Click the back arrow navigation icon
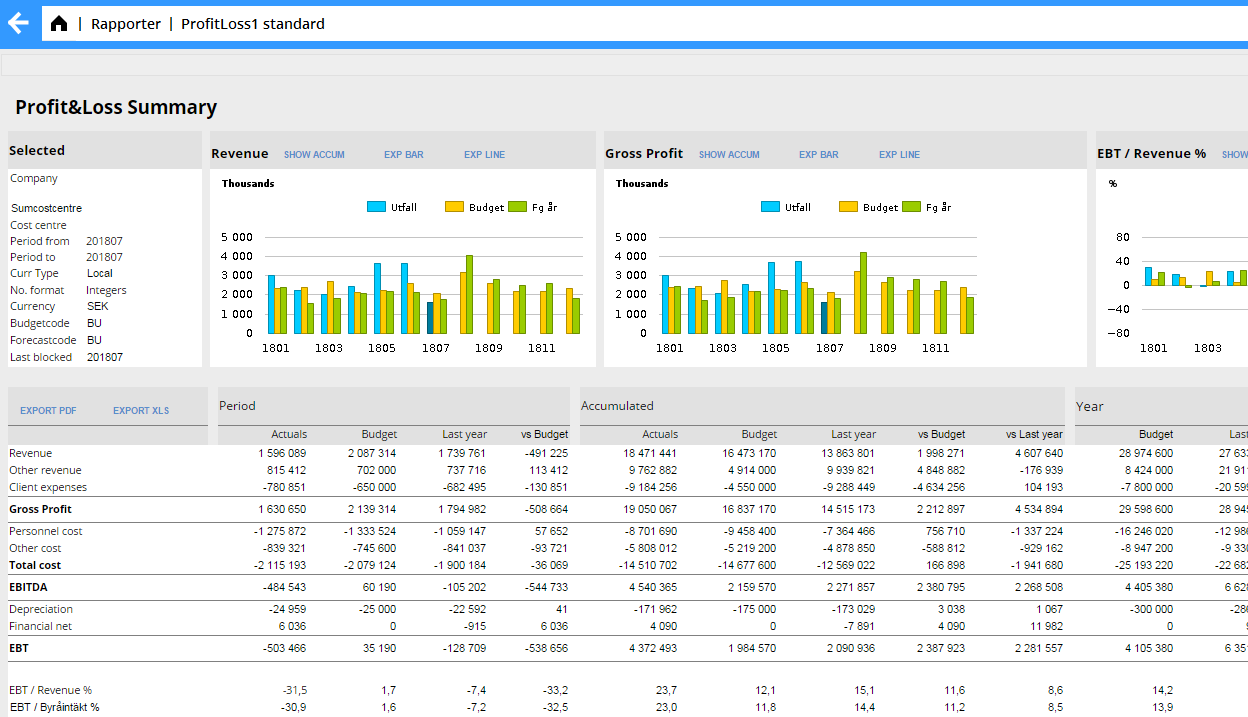This screenshot has height=717, width=1248. tap(18, 22)
